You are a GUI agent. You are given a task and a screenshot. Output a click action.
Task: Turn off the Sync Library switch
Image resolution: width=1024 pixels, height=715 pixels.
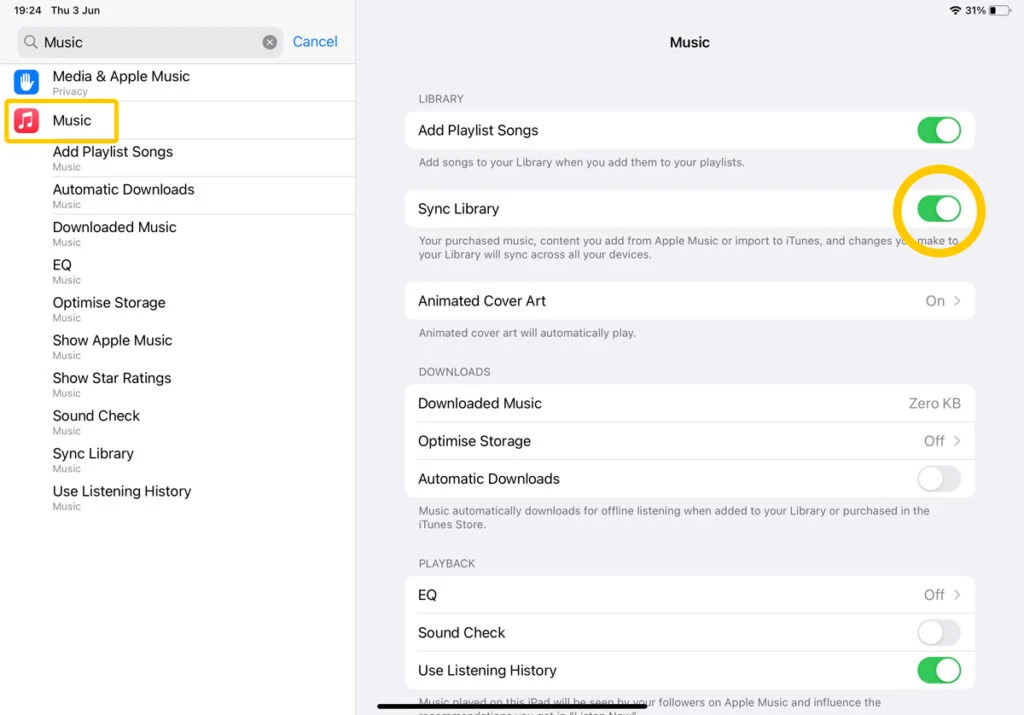point(938,209)
